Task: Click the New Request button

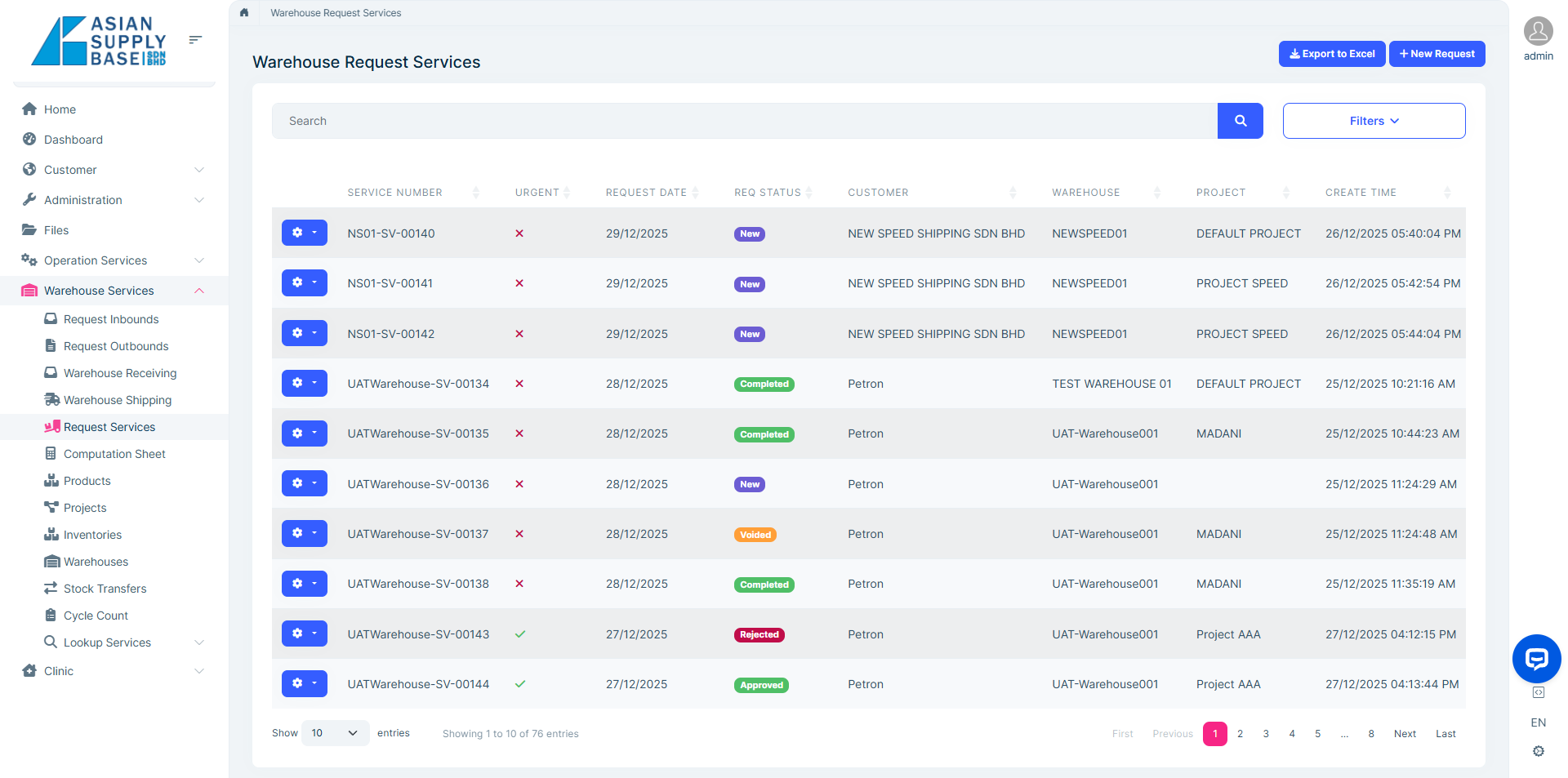Action: point(1437,54)
